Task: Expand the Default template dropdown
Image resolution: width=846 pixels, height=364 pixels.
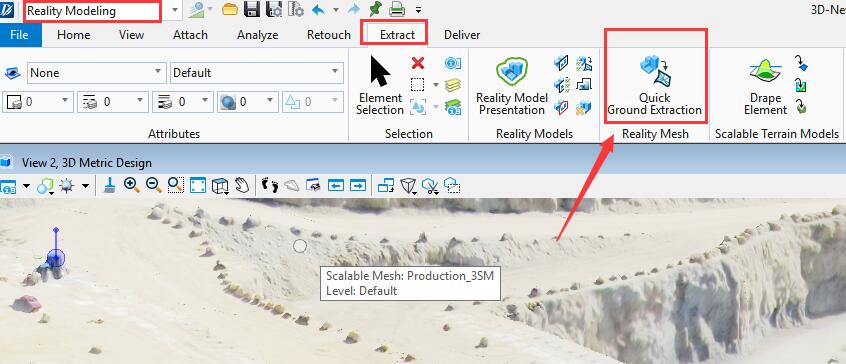Action: 257,73
